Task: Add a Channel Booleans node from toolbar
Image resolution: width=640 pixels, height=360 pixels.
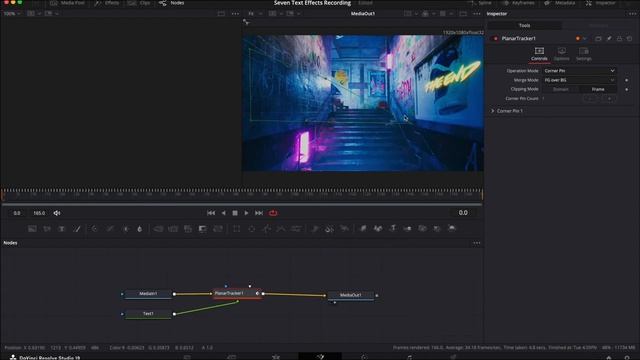Action: 173,229
